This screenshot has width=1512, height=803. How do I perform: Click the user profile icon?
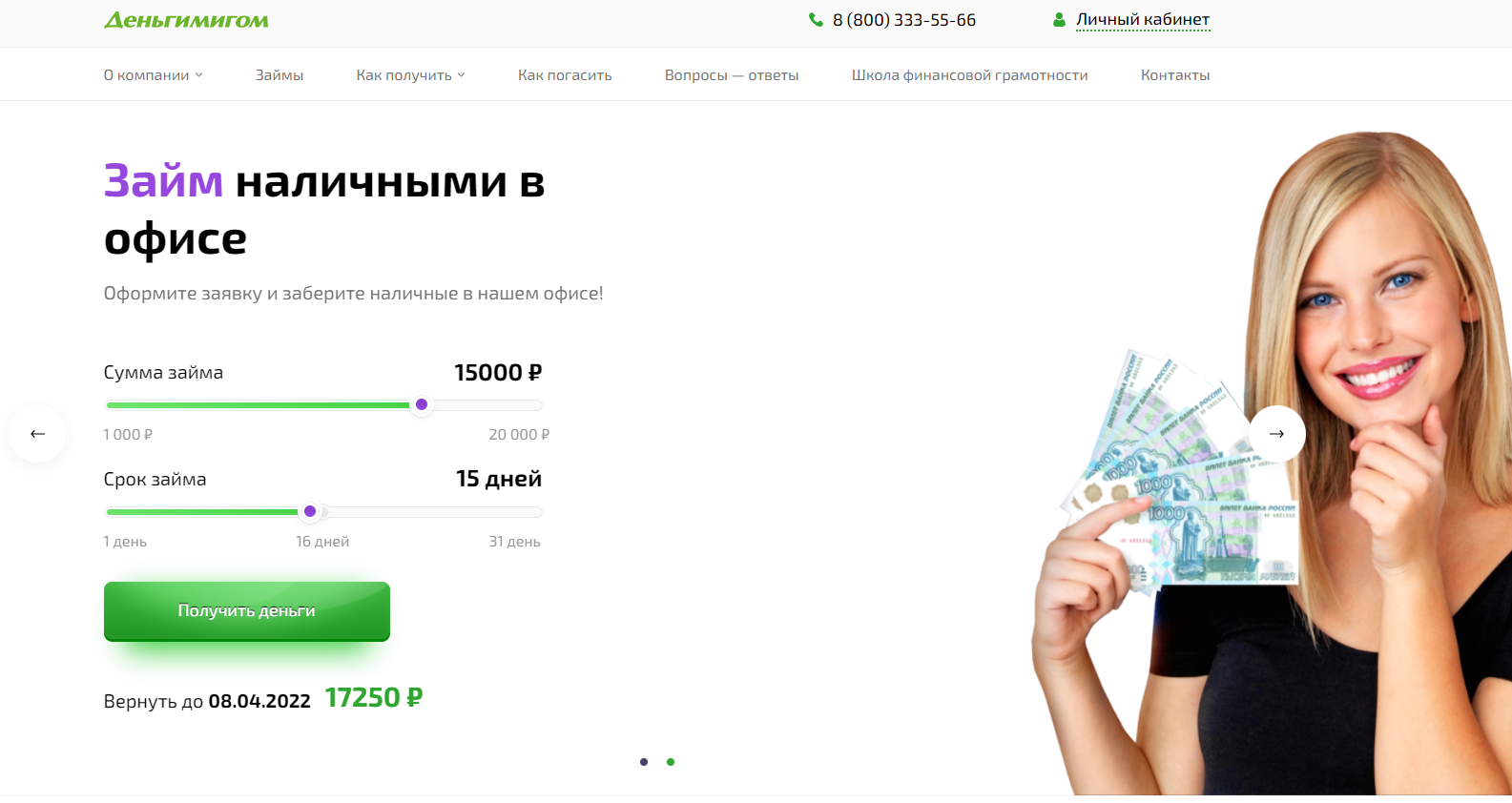(x=1059, y=20)
